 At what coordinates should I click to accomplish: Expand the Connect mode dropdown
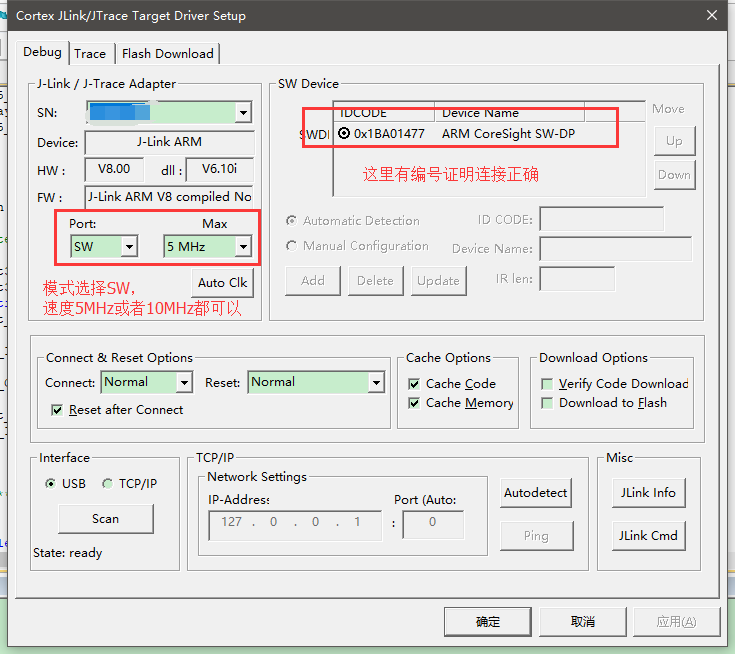[x=184, y=382]
